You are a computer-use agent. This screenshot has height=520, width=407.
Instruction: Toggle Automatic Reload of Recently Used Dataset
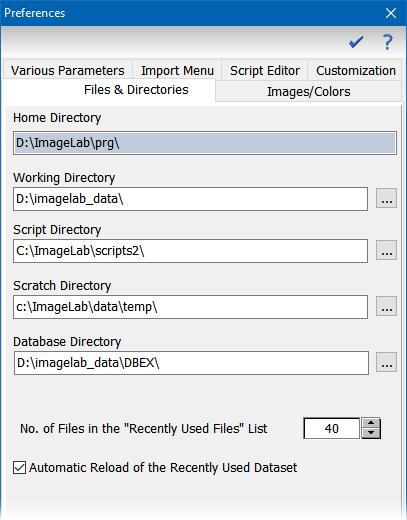click(19, 467)
